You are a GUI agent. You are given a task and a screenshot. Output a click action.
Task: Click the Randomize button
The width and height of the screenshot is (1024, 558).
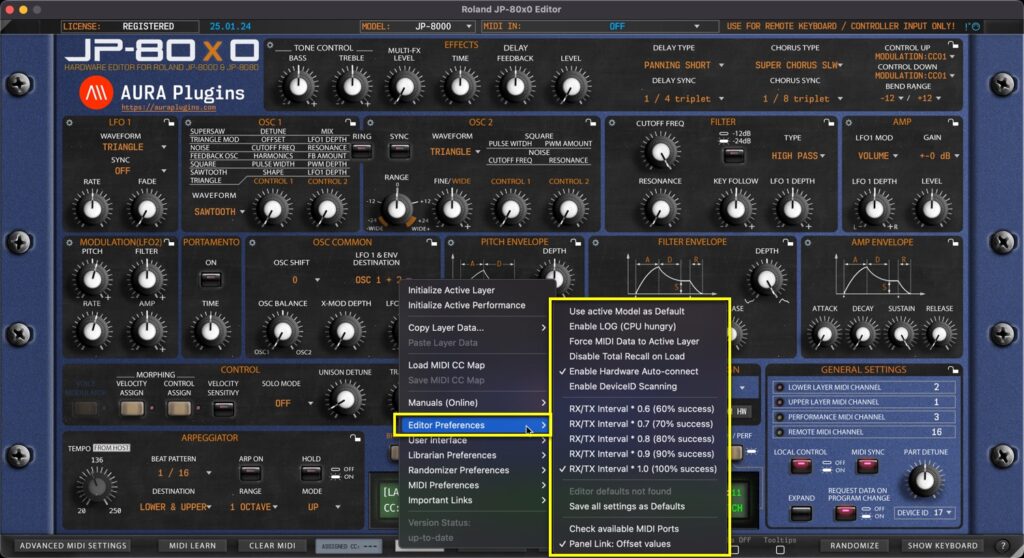click(x=854, y=546)
